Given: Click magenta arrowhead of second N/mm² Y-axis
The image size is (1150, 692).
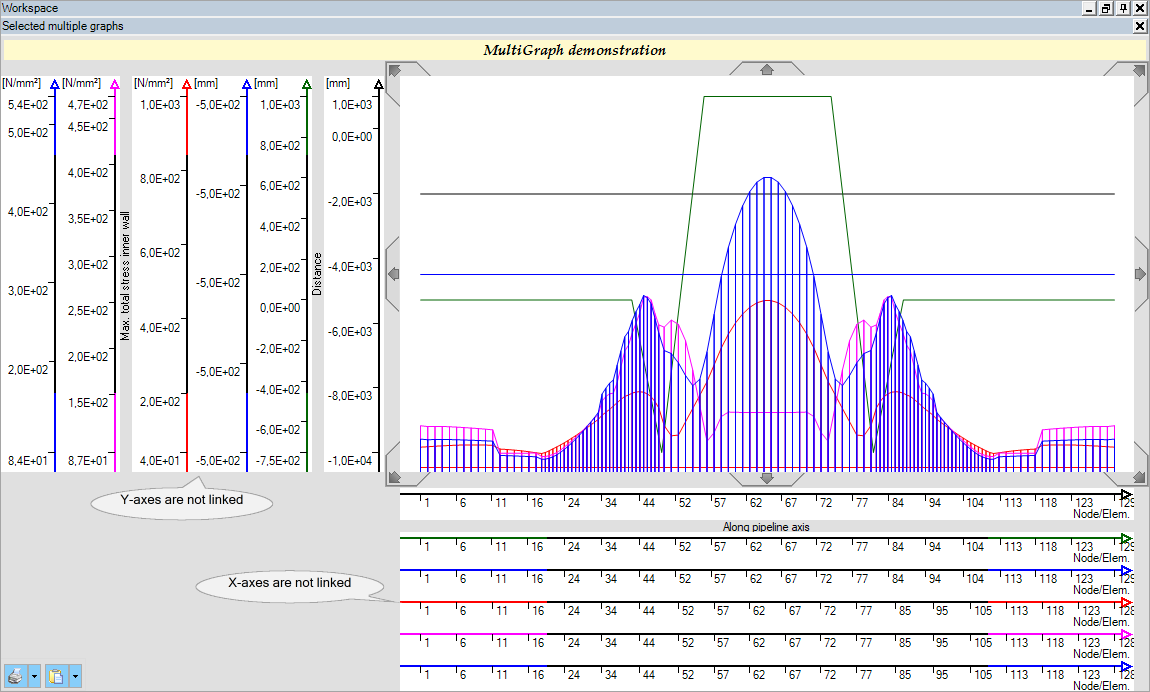Looking at the screenshot, I should 114,84.
